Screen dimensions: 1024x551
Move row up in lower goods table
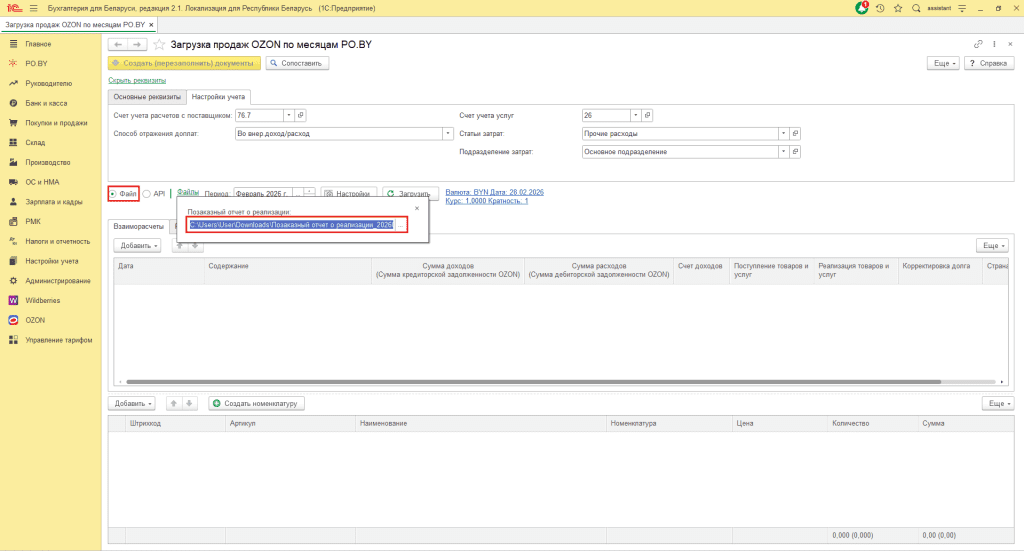(174, 403)
